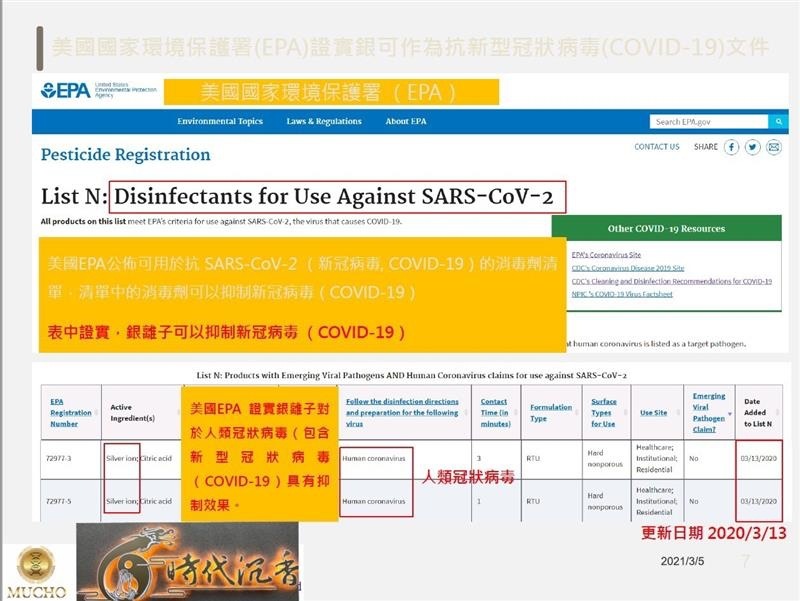800x601 pixels.
Task: Sort by Formulation Type column header
Action: click(x=551, y=412)
